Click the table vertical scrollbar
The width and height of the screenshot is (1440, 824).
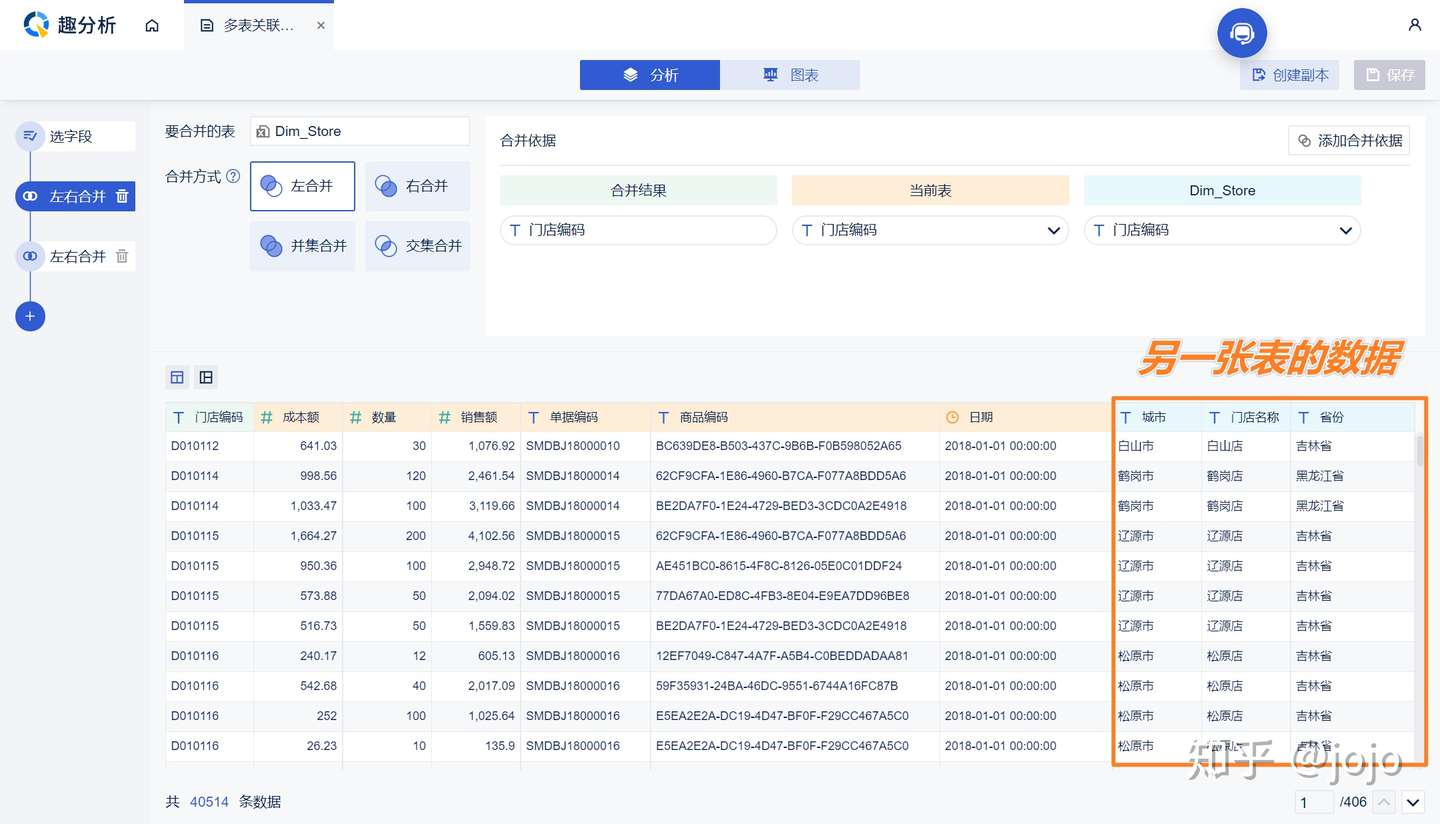pos(1419,450)
